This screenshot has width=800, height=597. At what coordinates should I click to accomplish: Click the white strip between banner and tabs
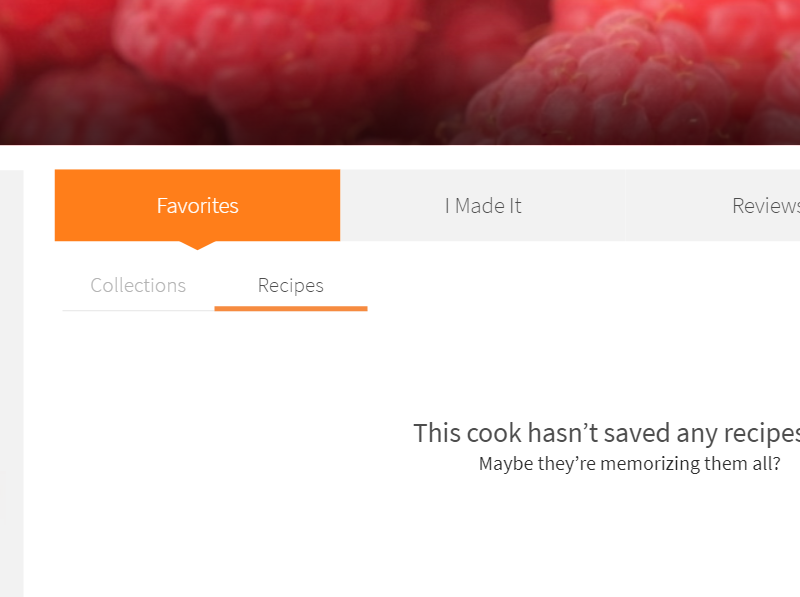400,157
